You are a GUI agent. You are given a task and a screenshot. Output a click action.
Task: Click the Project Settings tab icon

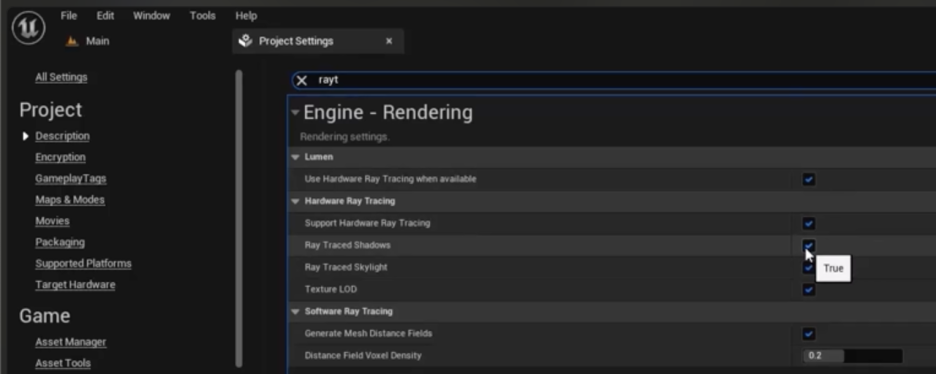tap(245, 41)
